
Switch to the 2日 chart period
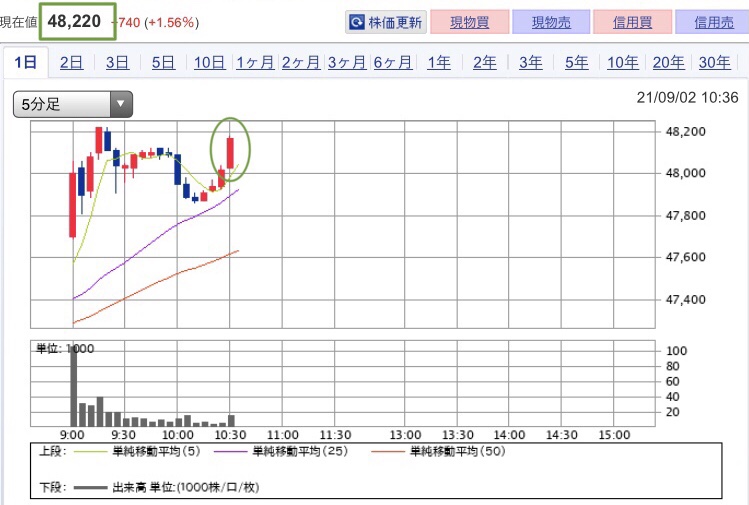pos(71,62)
